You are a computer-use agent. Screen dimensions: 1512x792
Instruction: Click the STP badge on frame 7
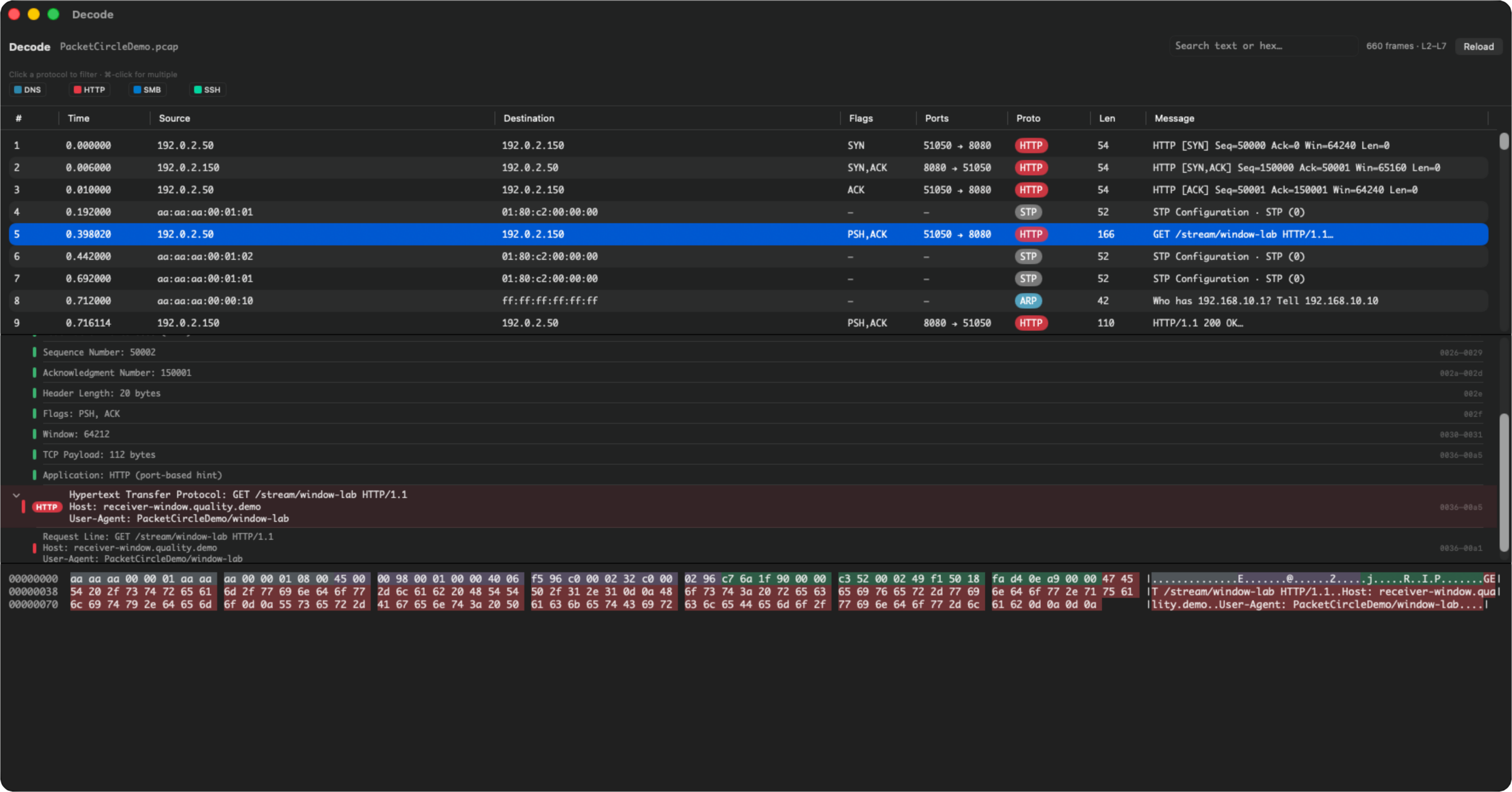tap(1028, 279)
